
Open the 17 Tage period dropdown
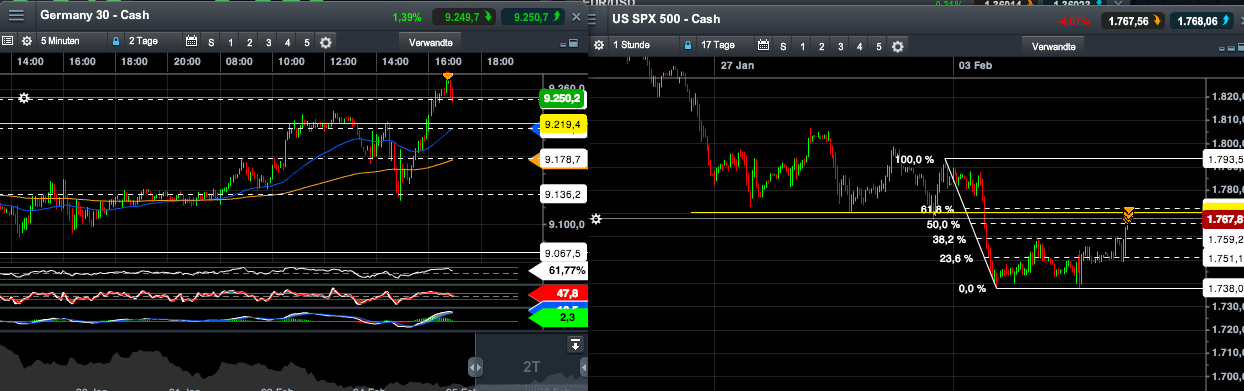coord(724,45)
